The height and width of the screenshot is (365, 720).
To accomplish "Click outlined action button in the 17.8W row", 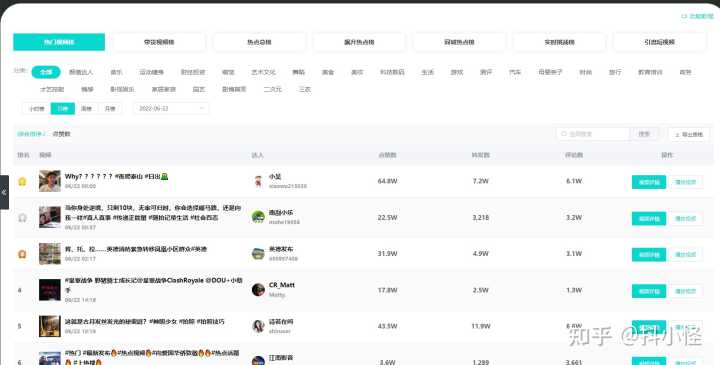I will (686, 291).
